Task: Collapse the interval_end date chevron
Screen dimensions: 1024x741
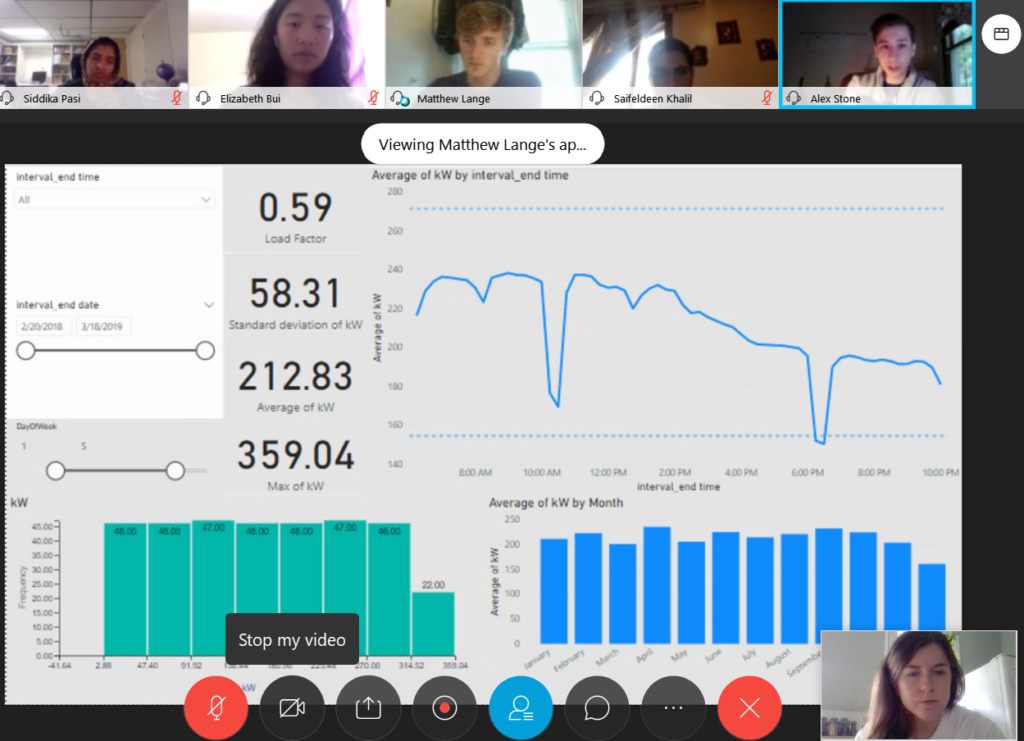Action: tap(209, 305)
